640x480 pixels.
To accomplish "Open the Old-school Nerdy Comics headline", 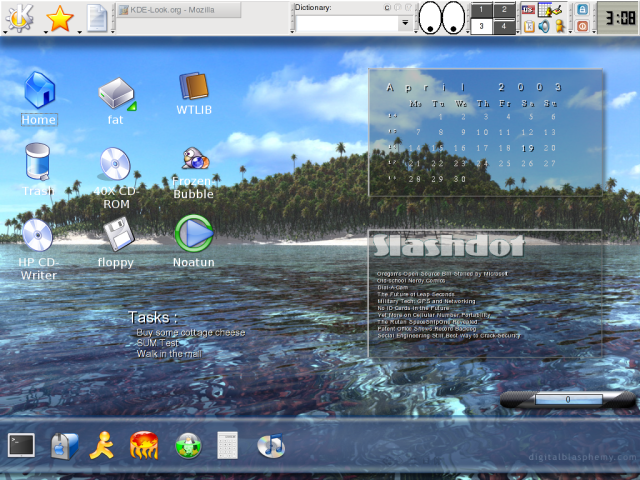I will (x=411, y=281).
